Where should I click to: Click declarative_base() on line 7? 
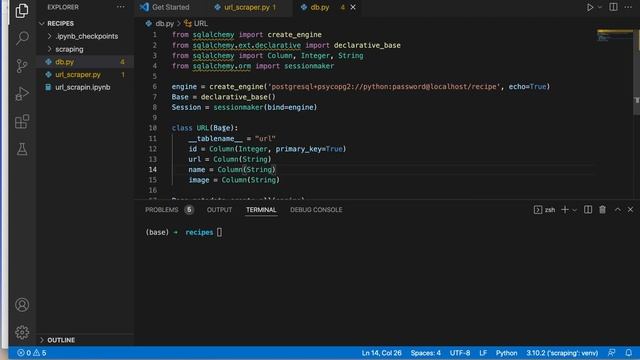238,97
